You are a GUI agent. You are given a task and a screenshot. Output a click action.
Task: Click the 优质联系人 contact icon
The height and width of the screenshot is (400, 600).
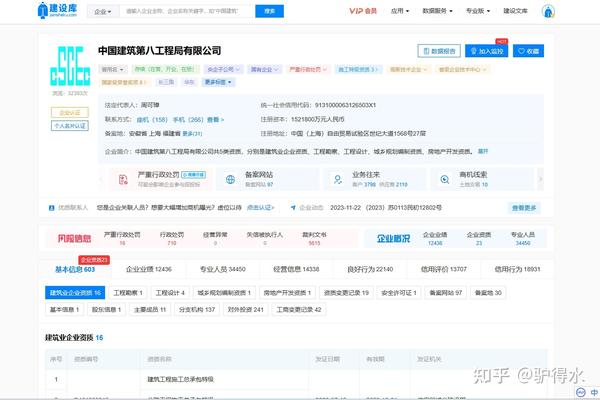[x=52, y=208]
